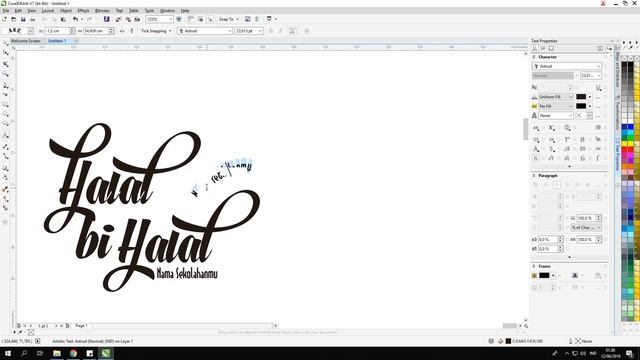Click the New document icon

tap(4, 19)
